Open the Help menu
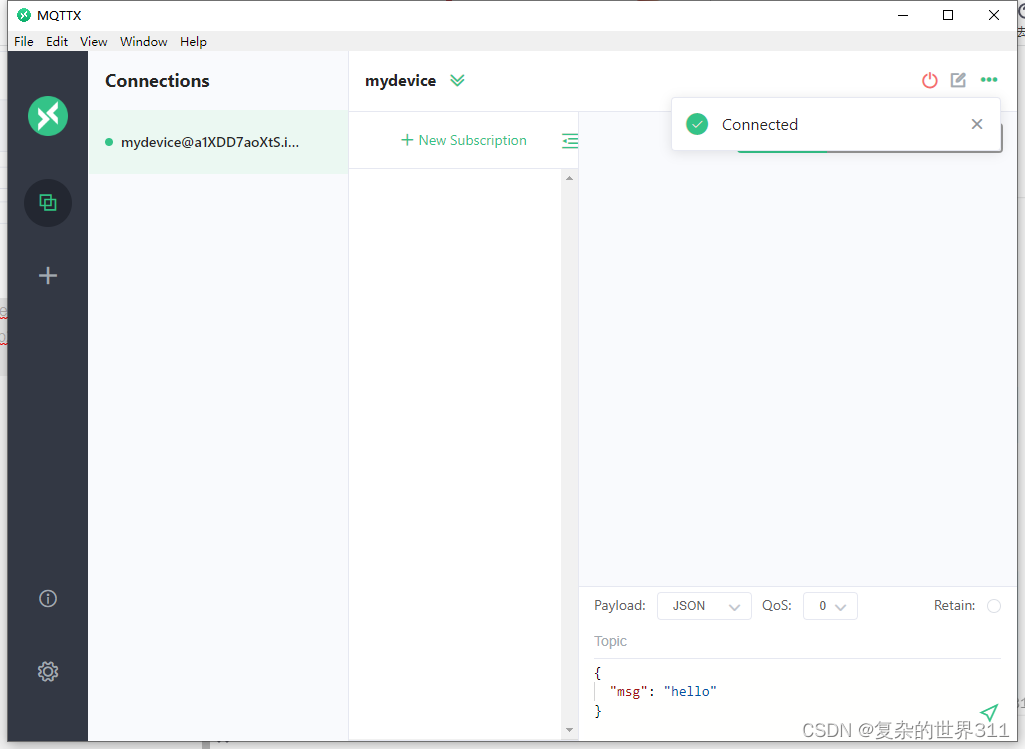 click(193, 42)
